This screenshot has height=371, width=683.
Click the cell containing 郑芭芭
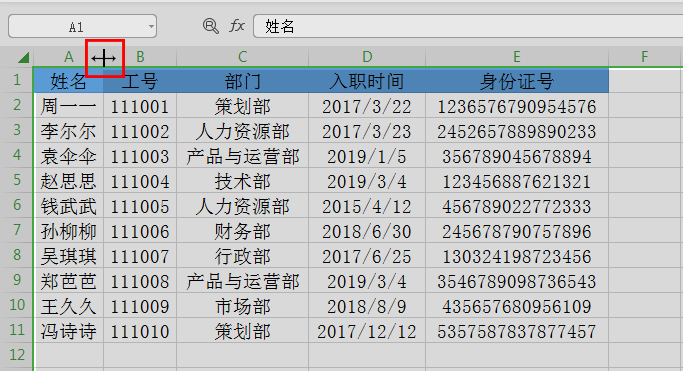pos(68,280)
